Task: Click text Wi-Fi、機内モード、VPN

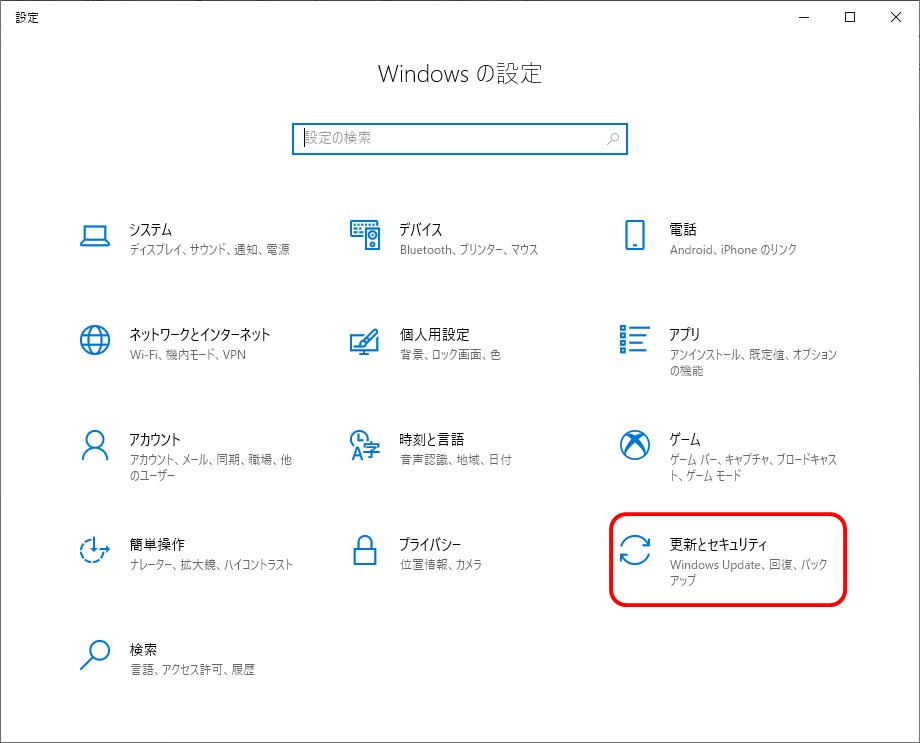Action: (x=188, y=354)
